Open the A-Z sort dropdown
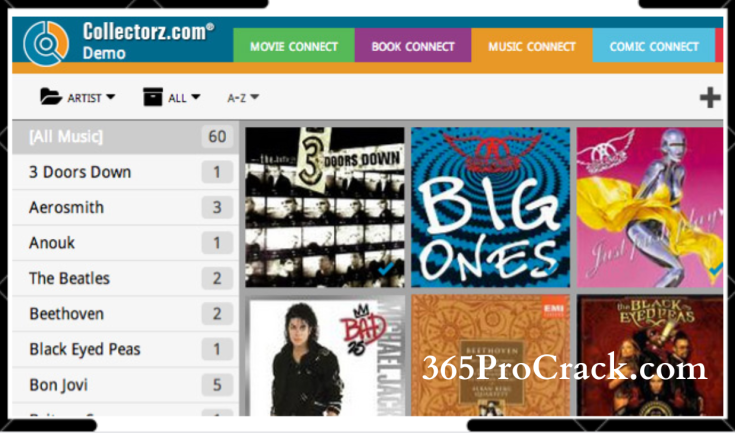The width and height of the screenshot is (735, 433). [243, 98]
